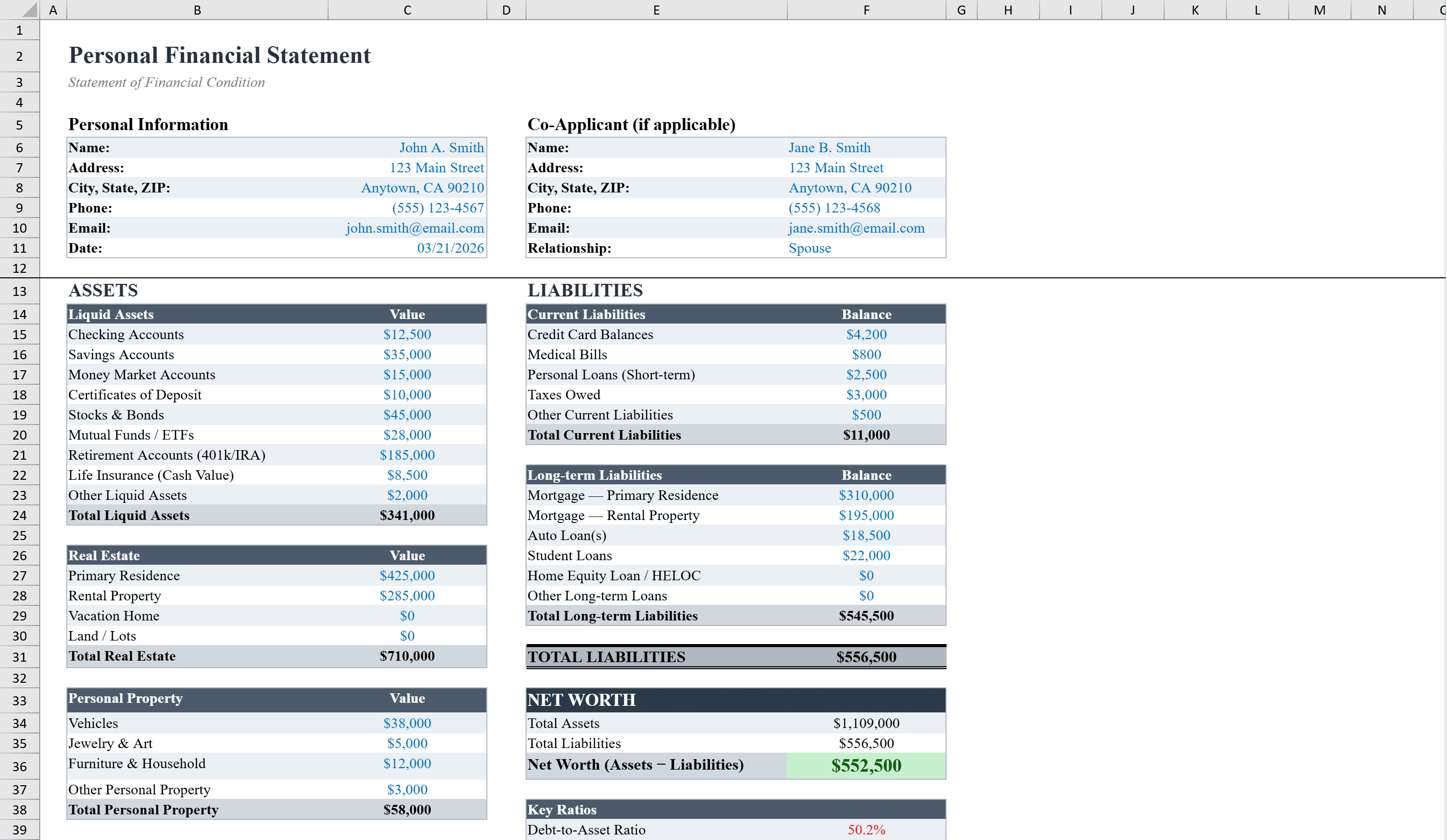Select the Mortgage Primary Residence balance $310,000
The image size is (1447, 840).
[x=866, y=495]
